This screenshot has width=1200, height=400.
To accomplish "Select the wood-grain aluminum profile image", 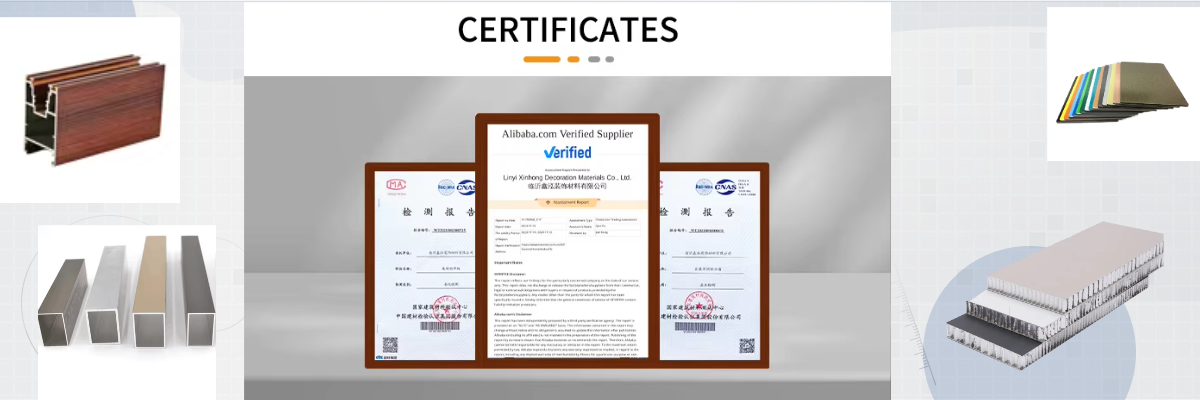I will pos(92,108).
